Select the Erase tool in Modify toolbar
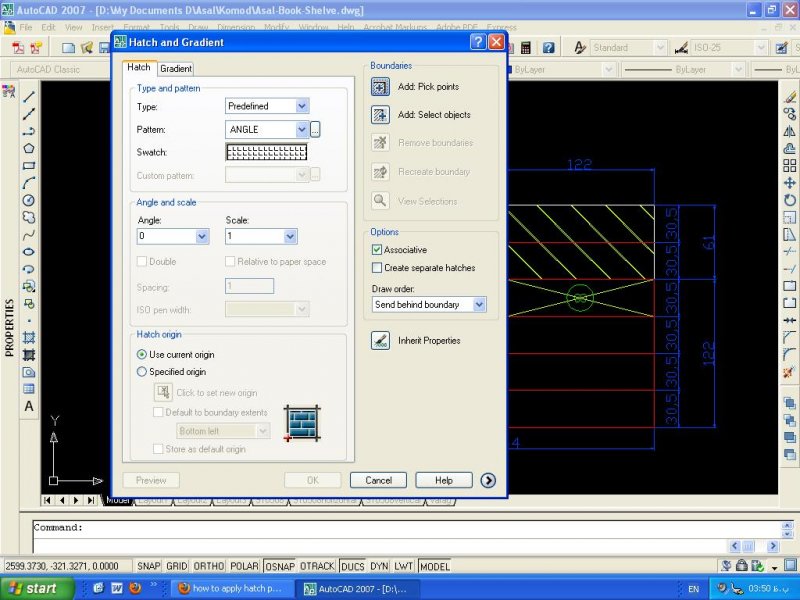The height and width of the screenshot is (600, 800). (789, 97)
